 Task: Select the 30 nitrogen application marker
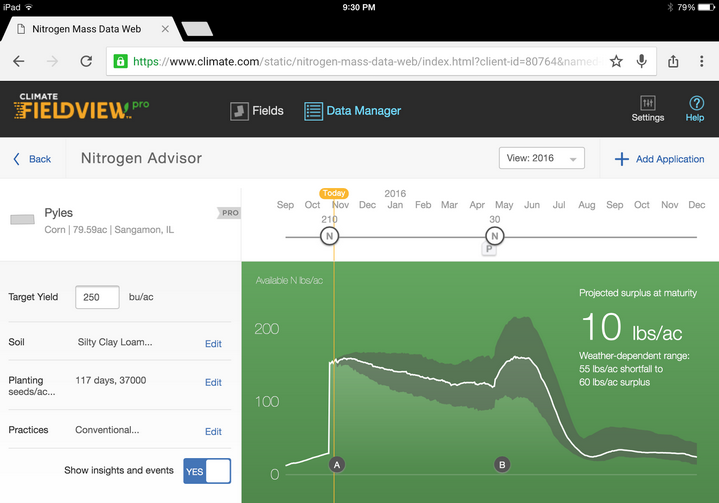pos(494,236)
